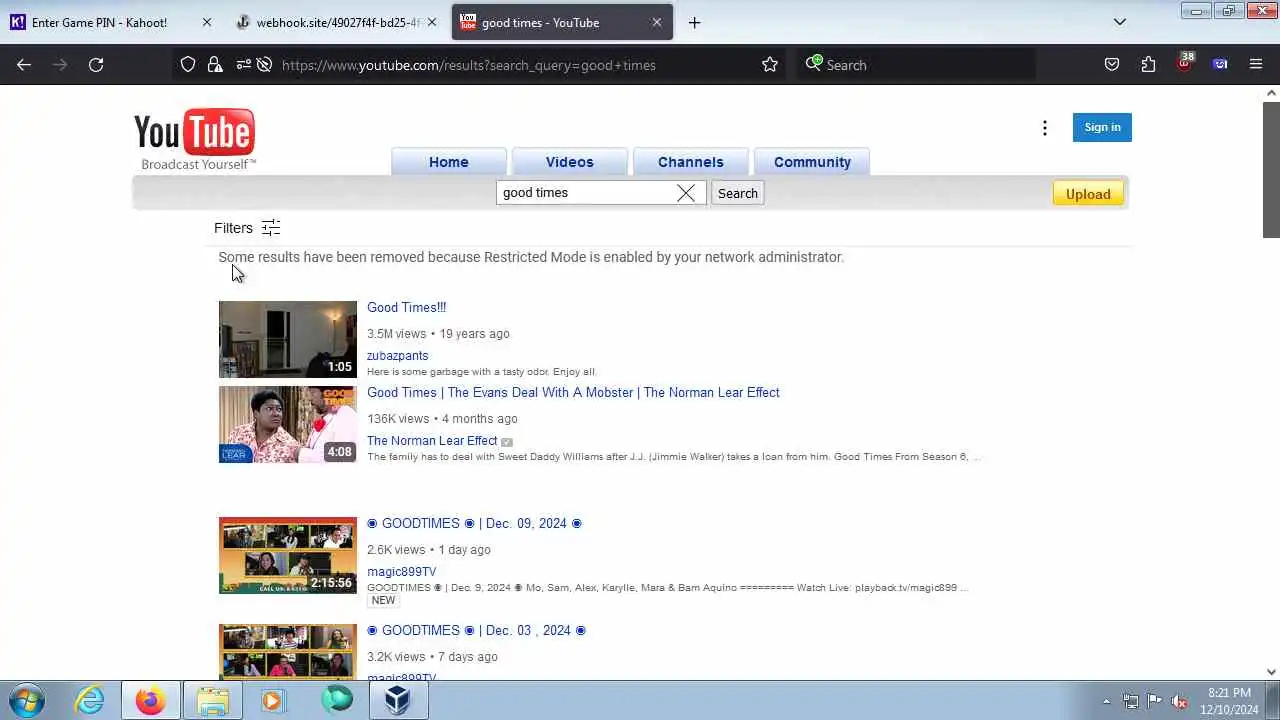
Task: Click the tracking protection shield icon
Action: [188, 65]
